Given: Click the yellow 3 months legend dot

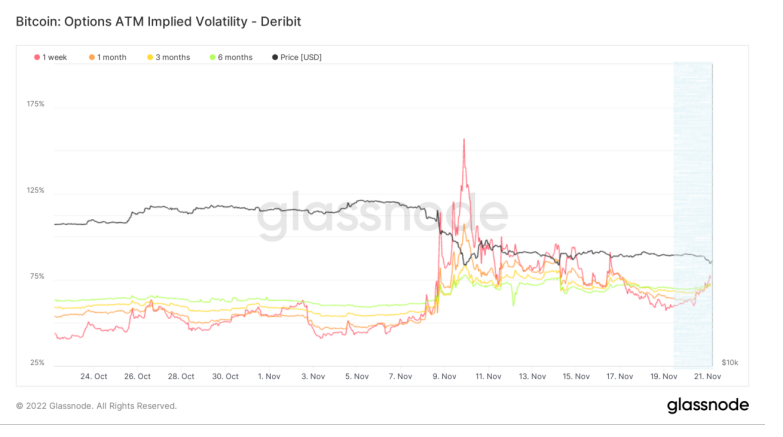Looking at the screenshot, I should pos(150,58).
